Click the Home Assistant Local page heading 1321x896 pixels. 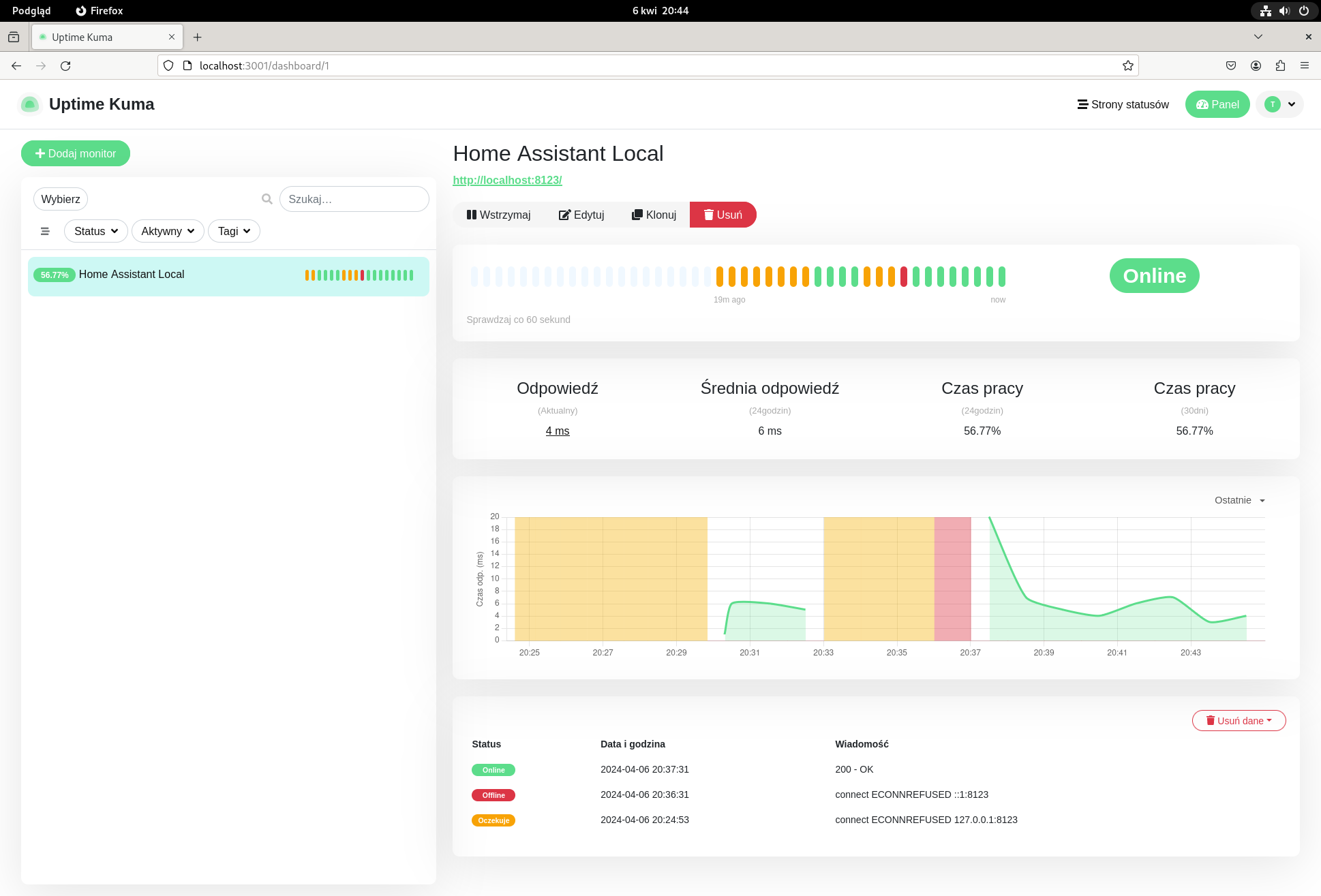(x=558, y=153)
